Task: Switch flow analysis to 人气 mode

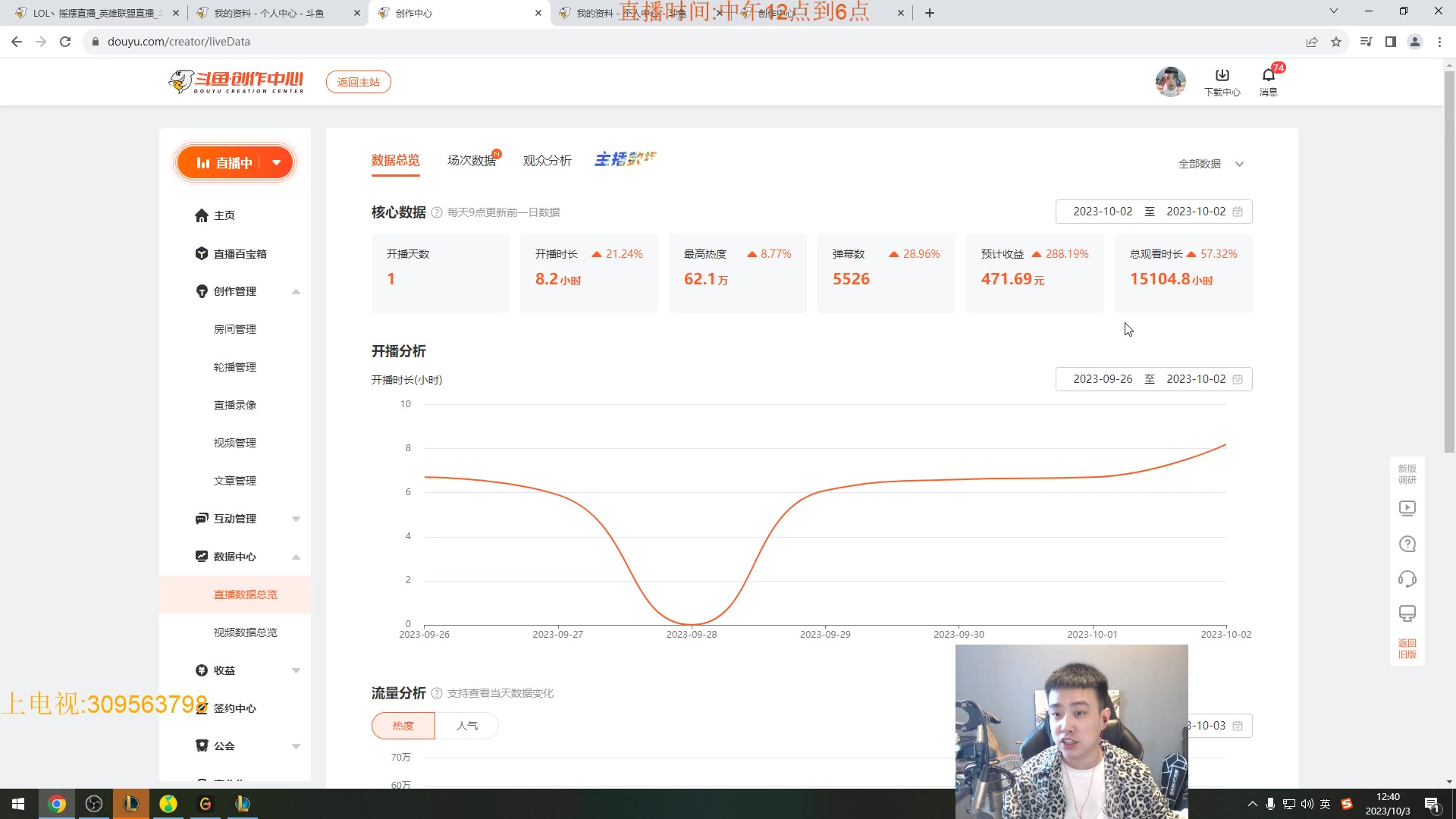Action: tap(468, 726)
